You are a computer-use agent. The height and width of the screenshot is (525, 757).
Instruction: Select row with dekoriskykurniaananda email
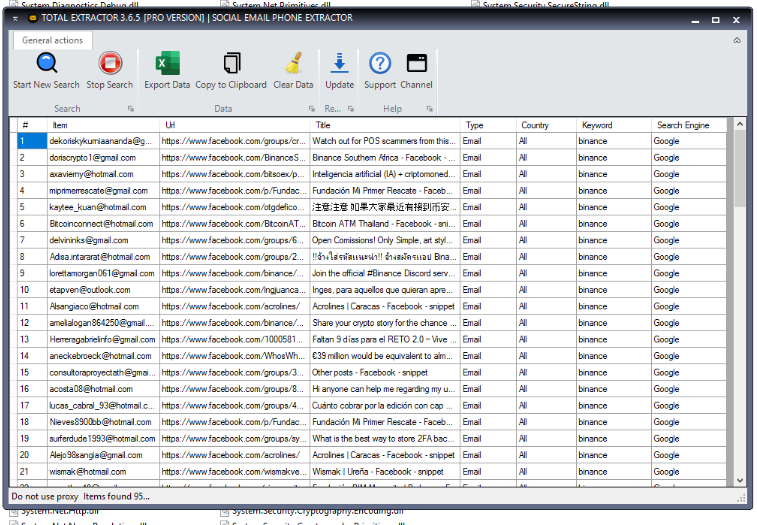(101, 142)
